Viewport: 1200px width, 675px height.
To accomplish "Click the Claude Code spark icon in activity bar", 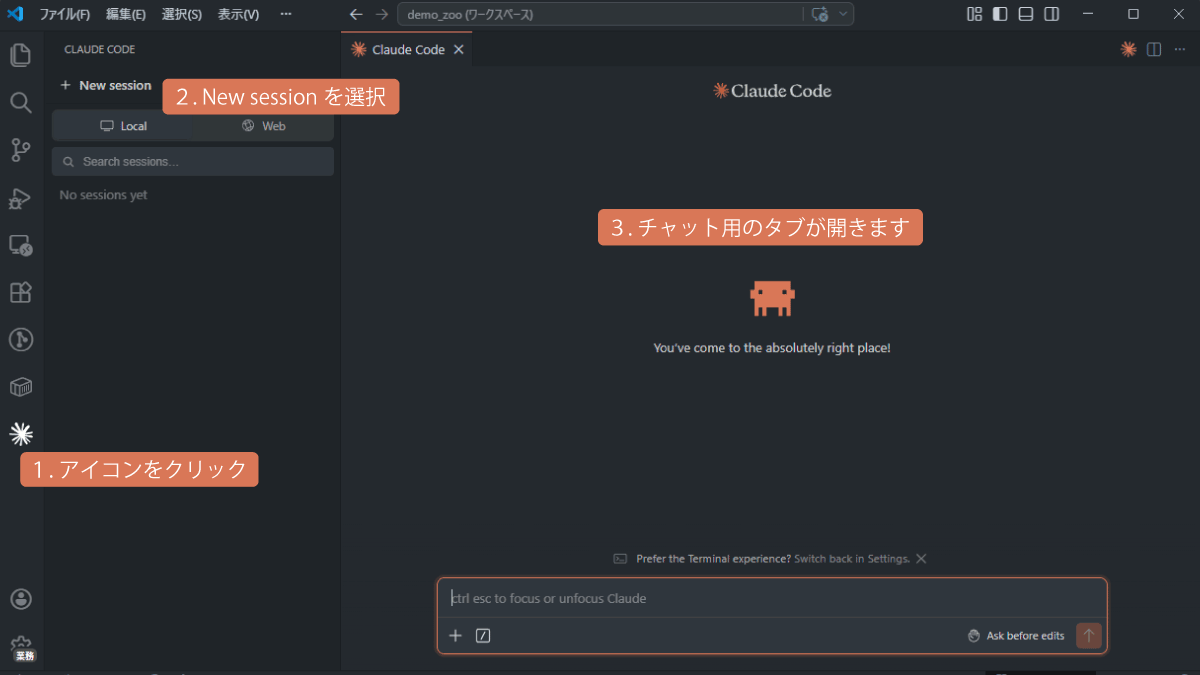I will click(21, 433).
